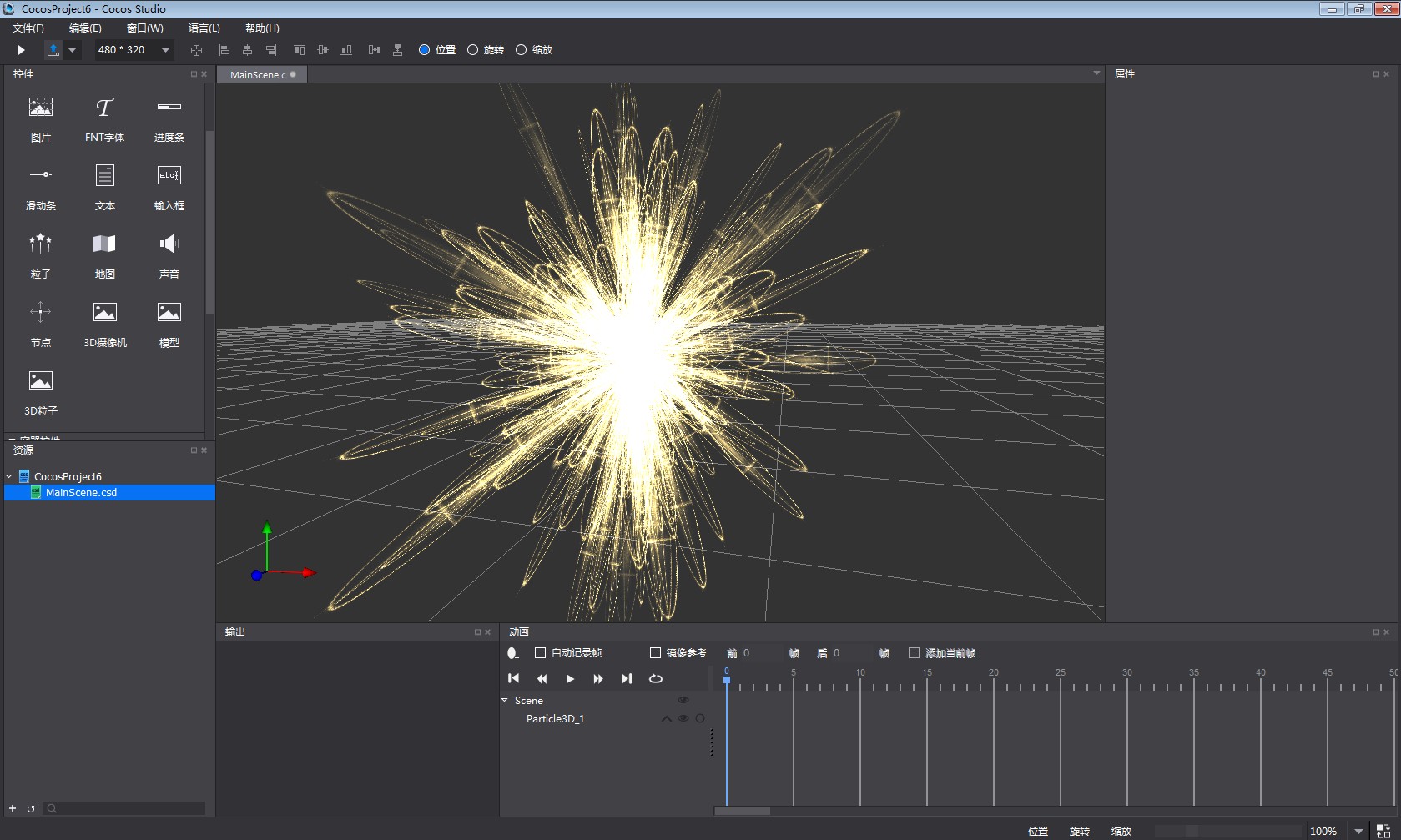Step forward one frame in animation

(x=598, y=678)
